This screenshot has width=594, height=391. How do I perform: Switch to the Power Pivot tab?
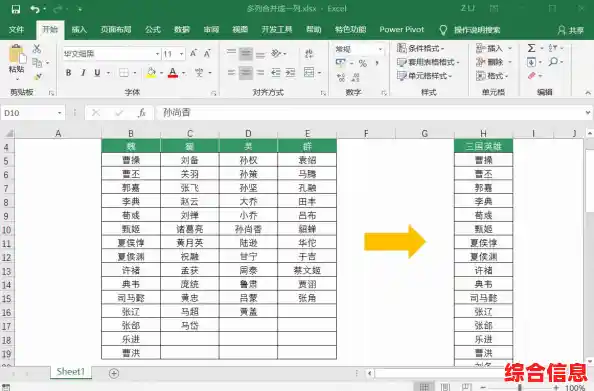click(x=402, y=30)
